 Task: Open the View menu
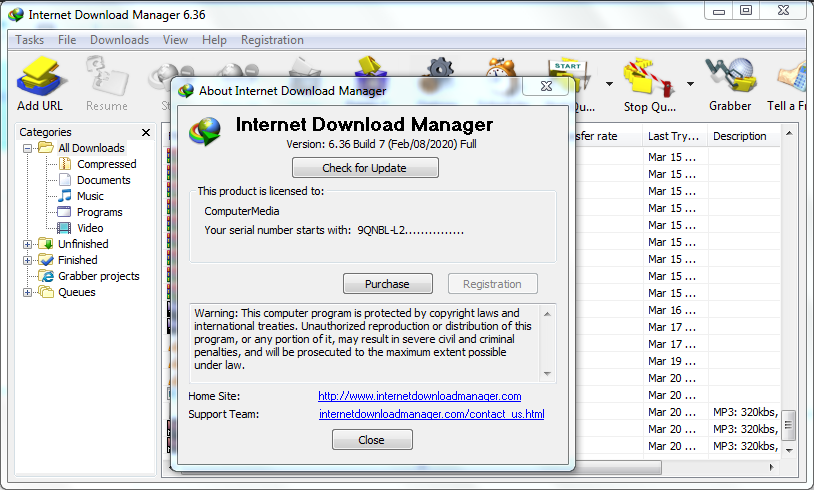click(175, 40)
